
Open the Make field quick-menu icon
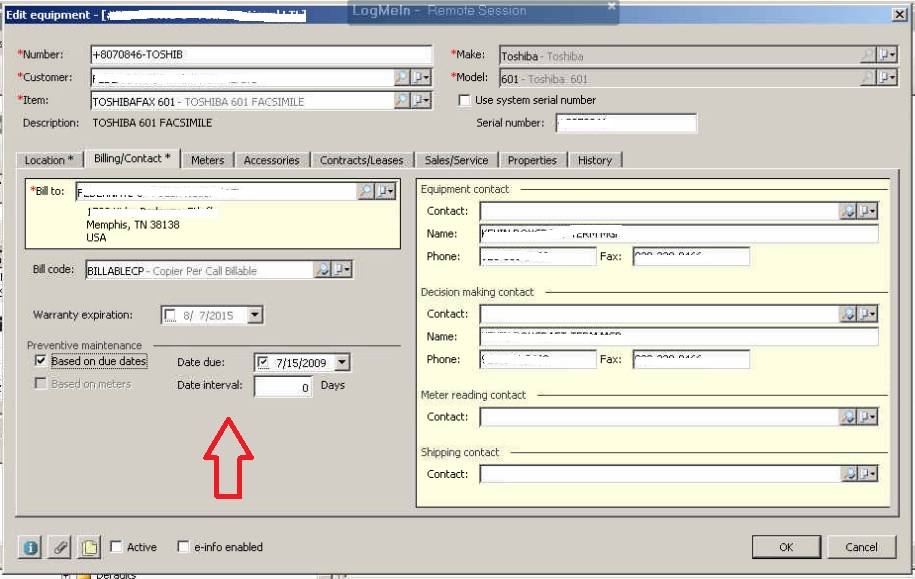(887, 55)
